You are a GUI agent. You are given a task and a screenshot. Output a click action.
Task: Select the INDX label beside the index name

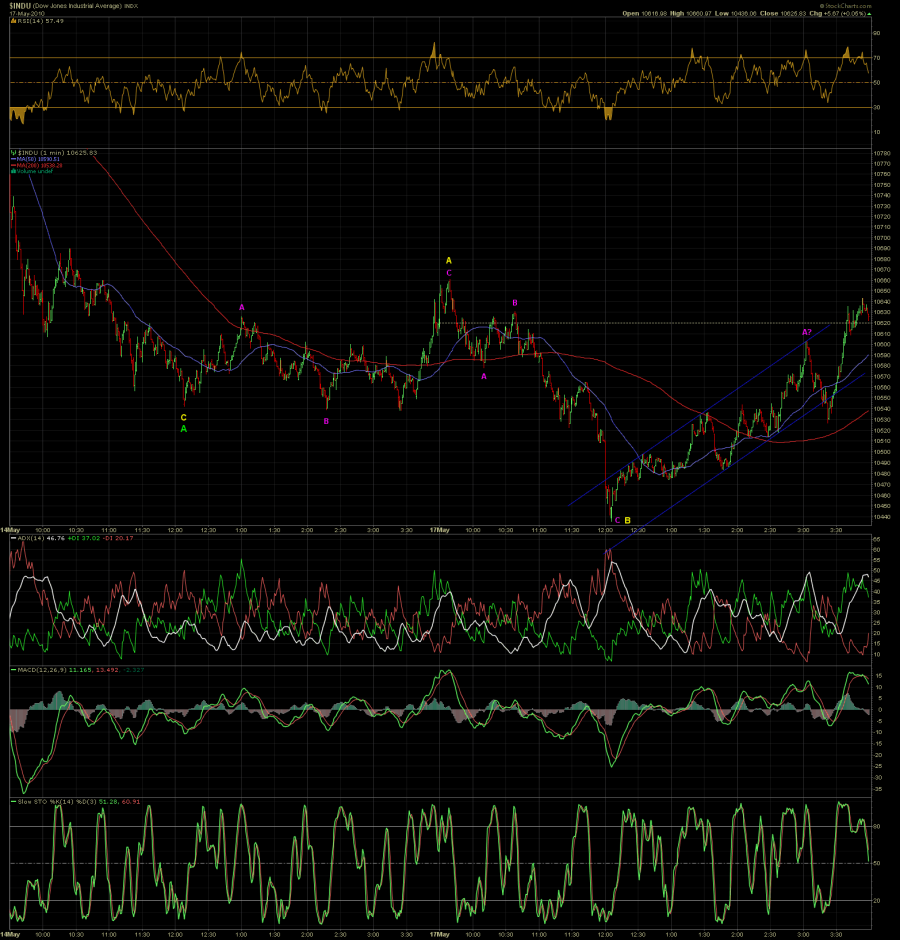click(x=131, y=6)
